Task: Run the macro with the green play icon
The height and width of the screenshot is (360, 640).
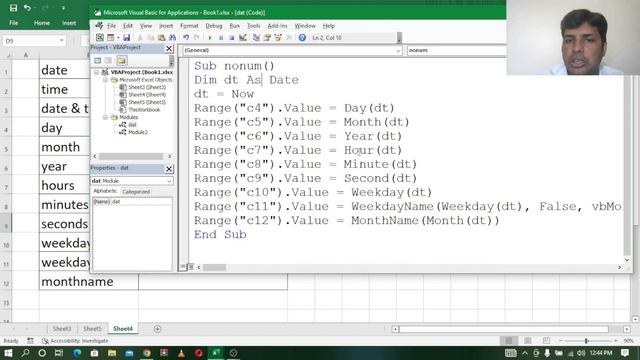Action: point(210,38)
